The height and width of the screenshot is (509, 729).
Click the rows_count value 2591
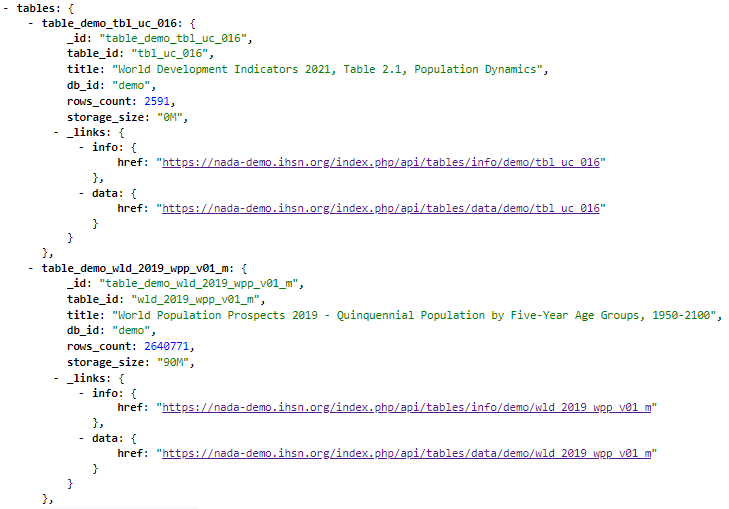coord(157,101)
